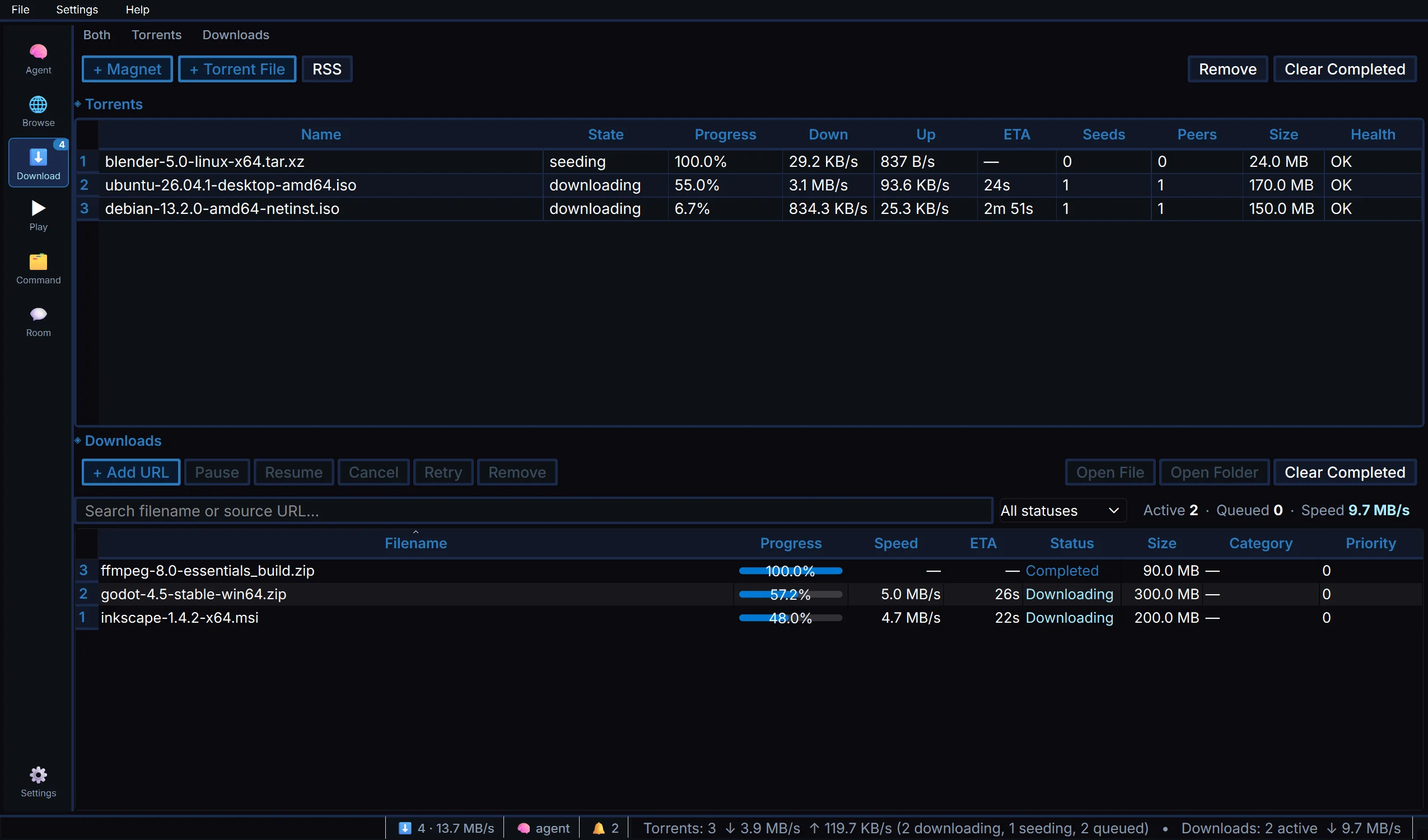Switch to the Downloads tab
Screen dimensions: 1428x840
[x=236, y=35]
